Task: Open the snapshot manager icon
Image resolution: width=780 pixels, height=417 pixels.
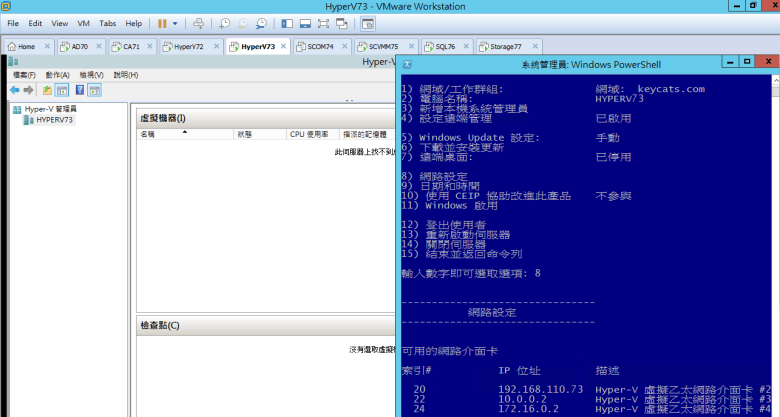Action: [261, 22]
